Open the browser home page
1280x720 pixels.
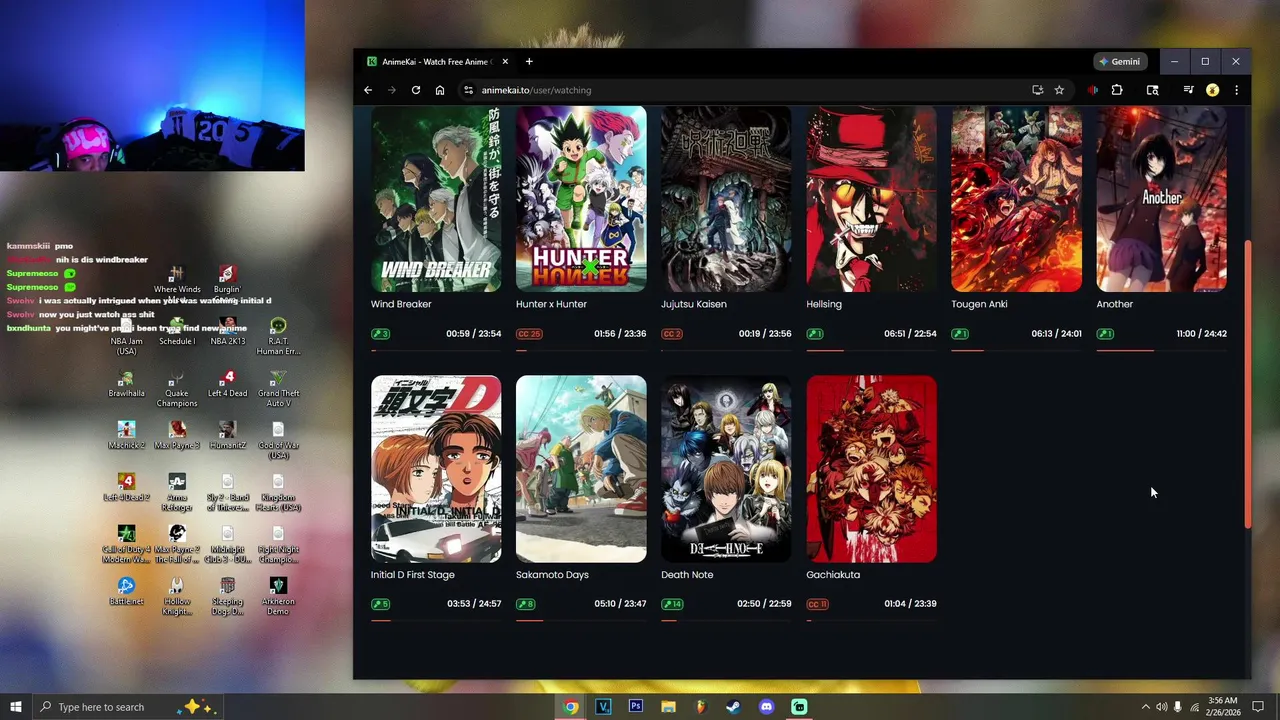[x=440, y=90]
